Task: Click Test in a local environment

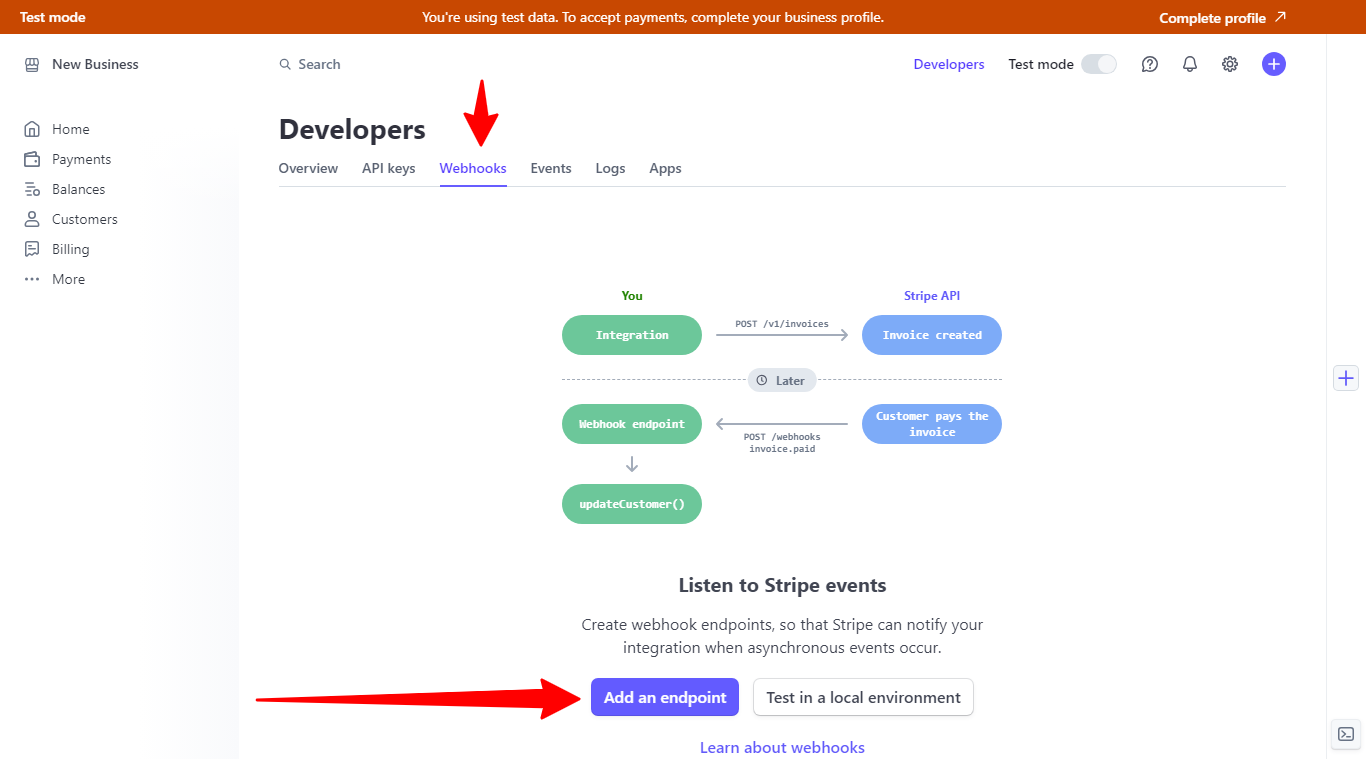Action: tap(863, 698)
